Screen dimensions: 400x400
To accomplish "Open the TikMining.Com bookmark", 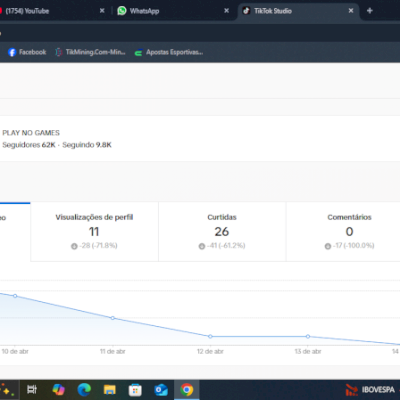I will tap(90, 52).
